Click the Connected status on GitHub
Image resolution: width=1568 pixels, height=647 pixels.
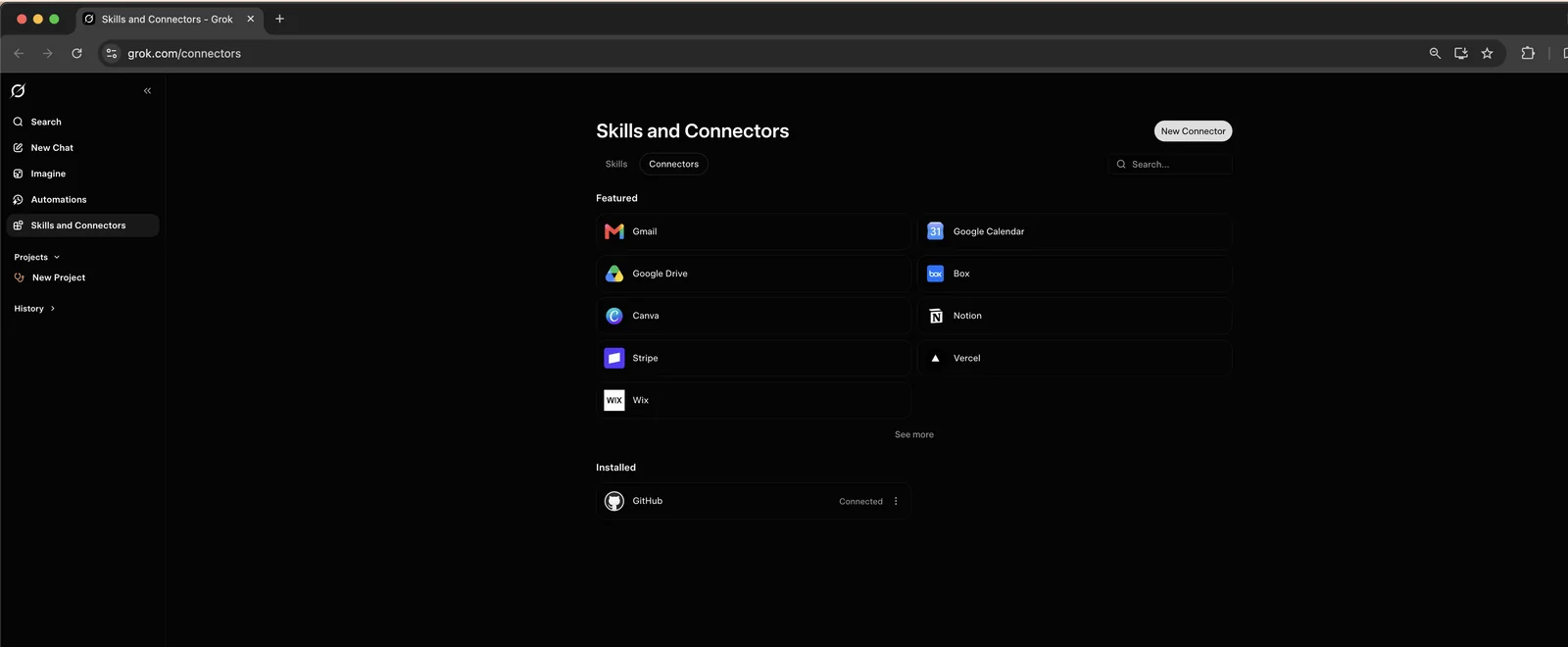tap(860, 501)
